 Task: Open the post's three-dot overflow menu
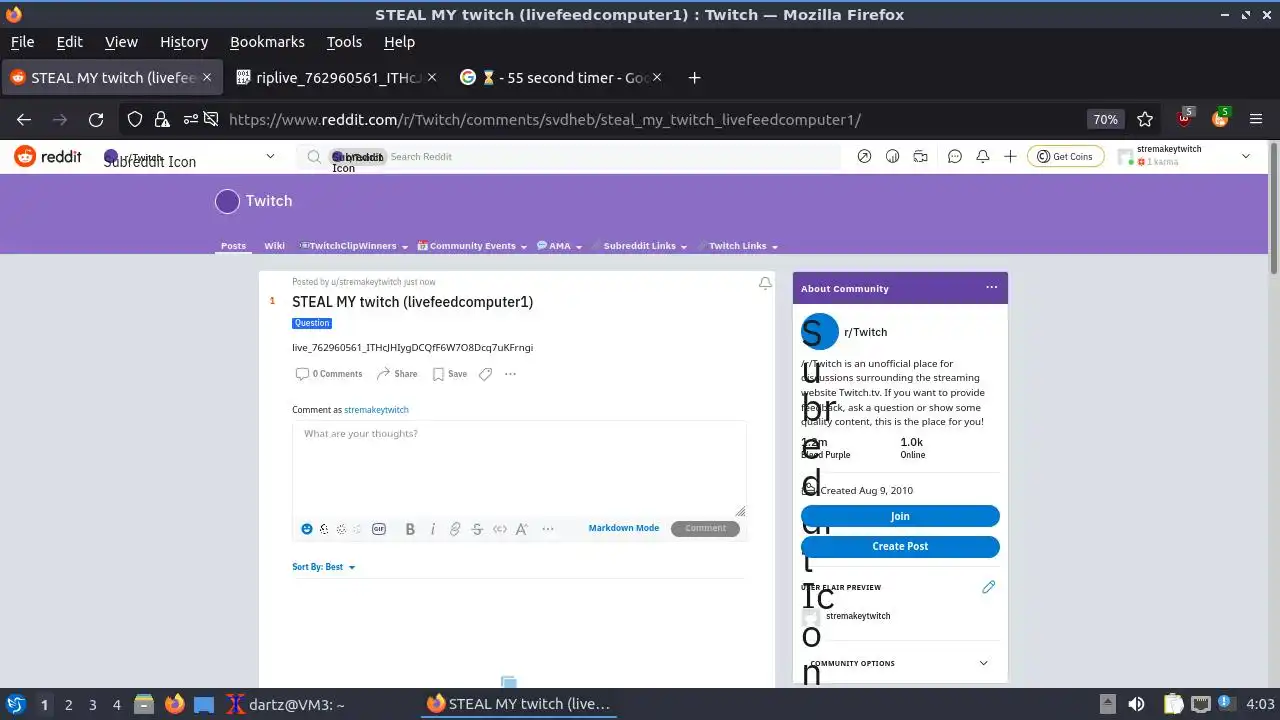tap(510, 374)
